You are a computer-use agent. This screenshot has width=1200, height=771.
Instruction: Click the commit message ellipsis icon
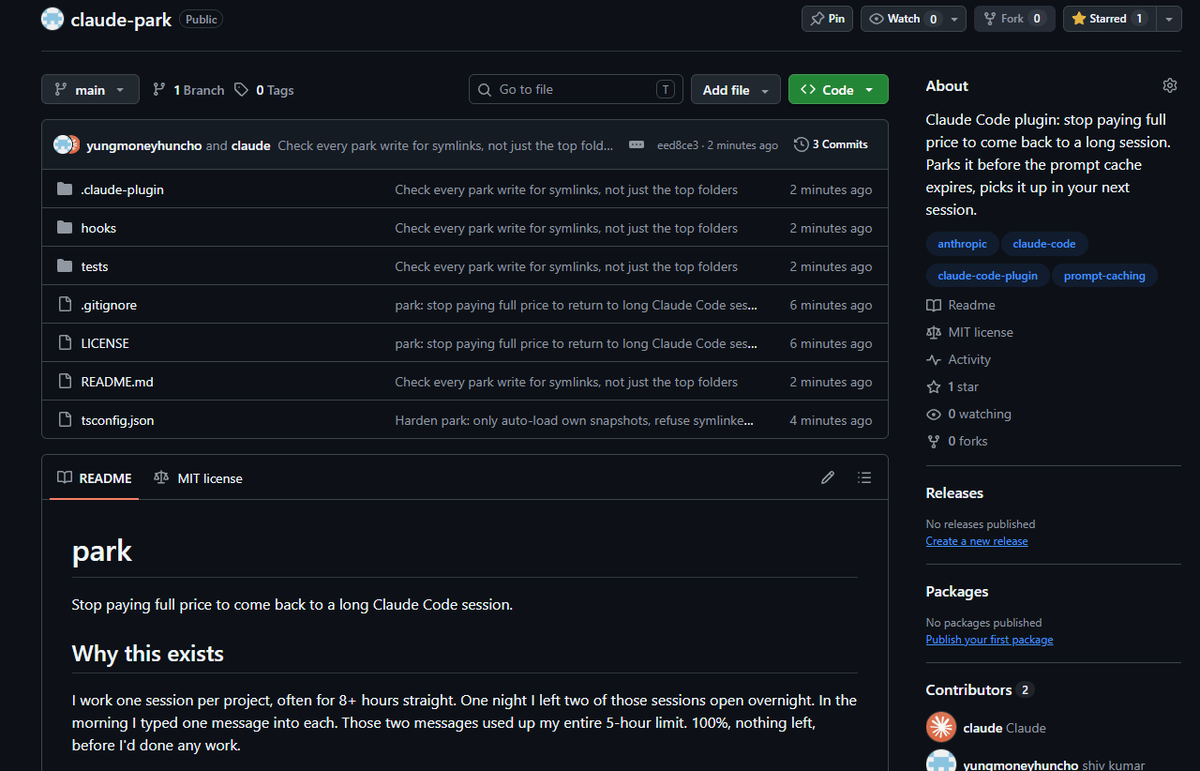click(636, 145)
